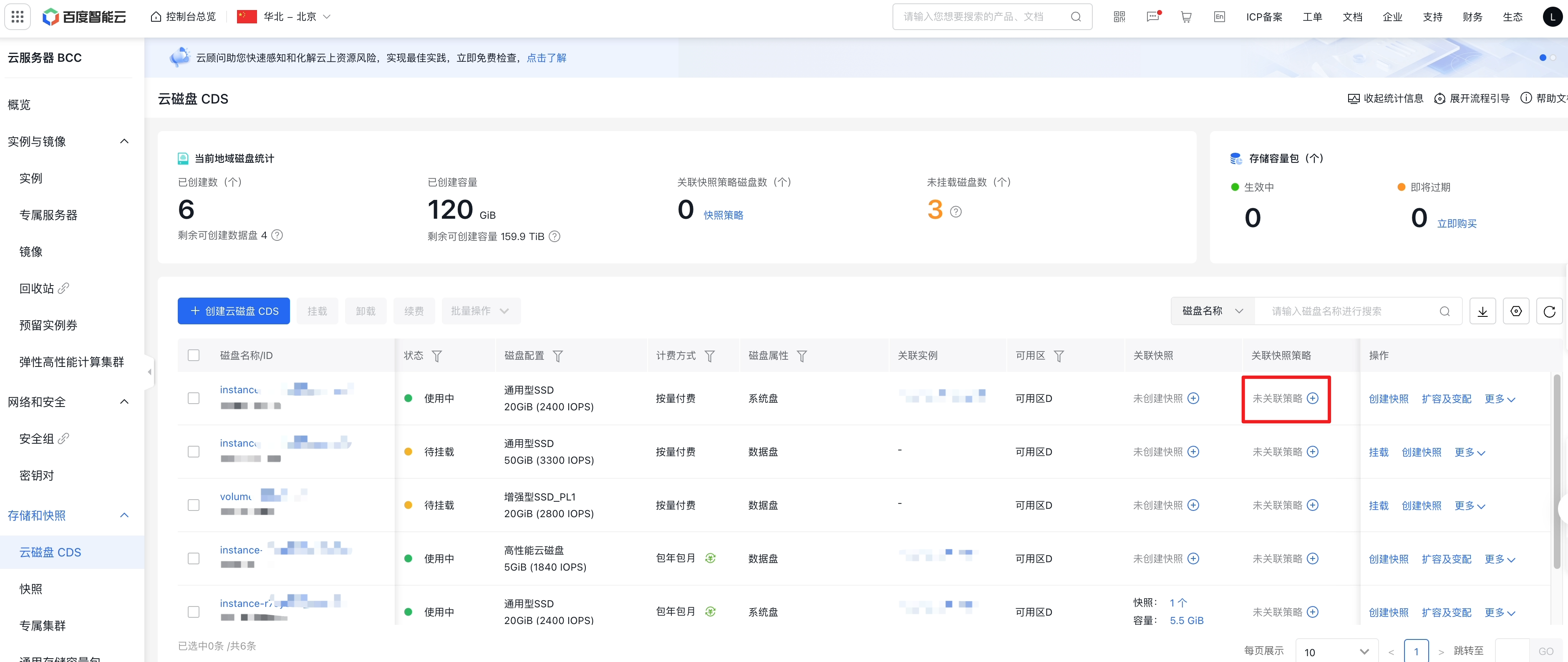Filter the 可用区 column
The width and height of the screenshot is (1568, 662).
pyautogui.click(x=1059, y=356)
